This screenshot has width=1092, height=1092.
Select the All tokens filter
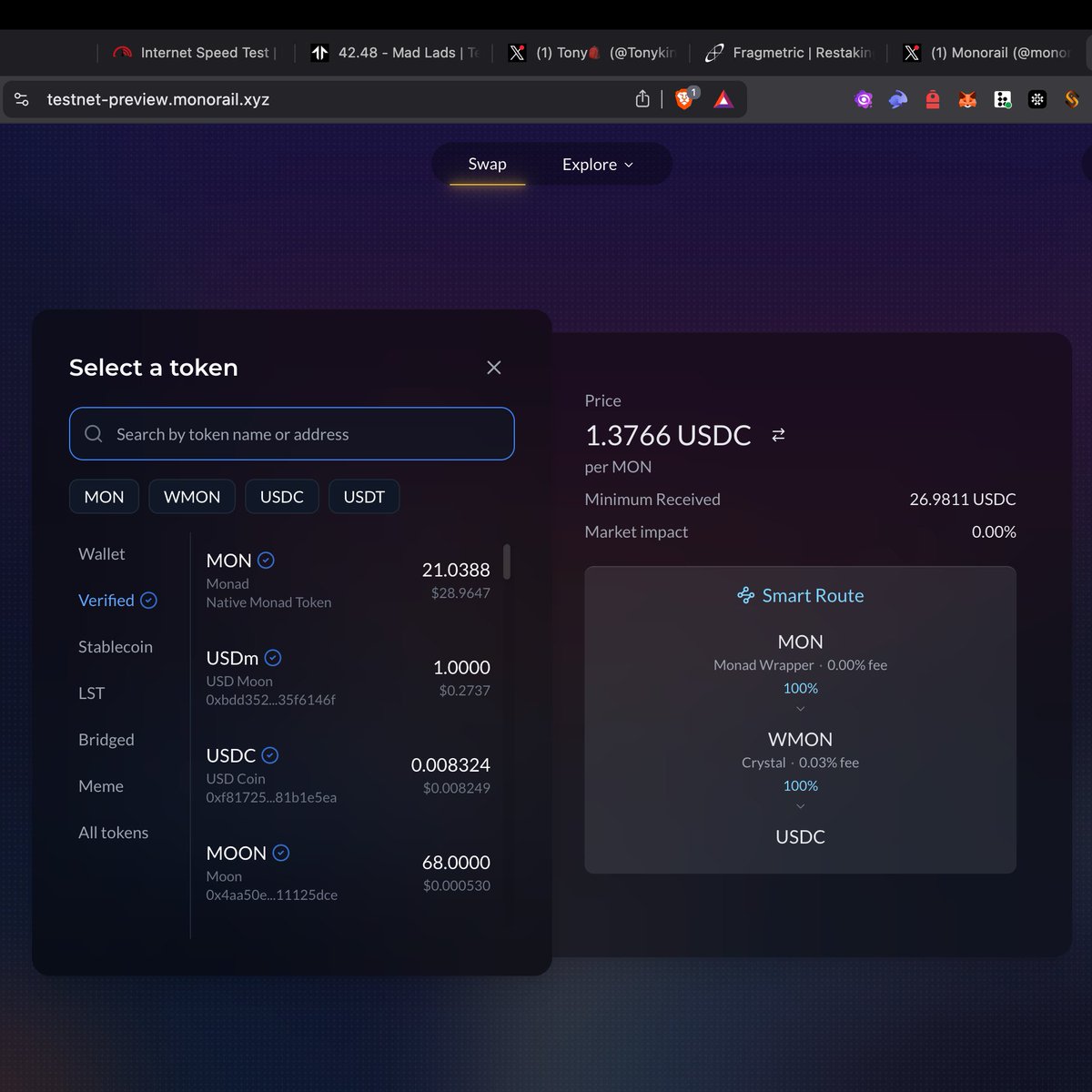coord(113,832)
